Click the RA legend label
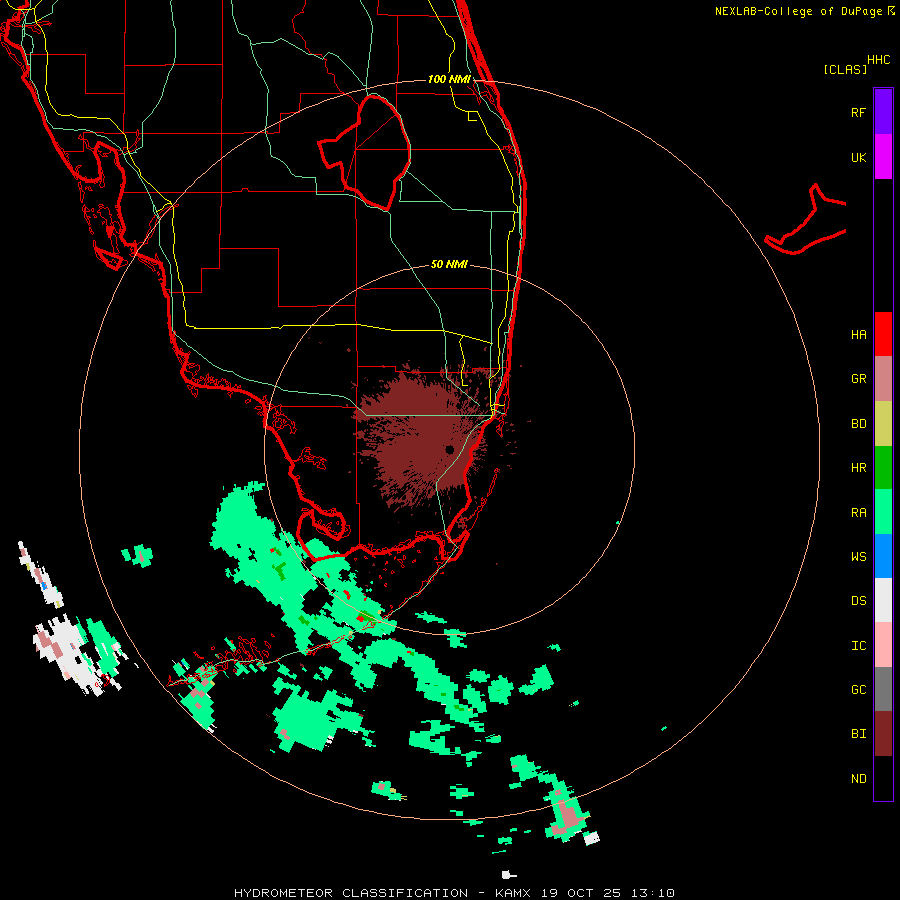Viewport: 900px width, 900px height. point(858,513)
